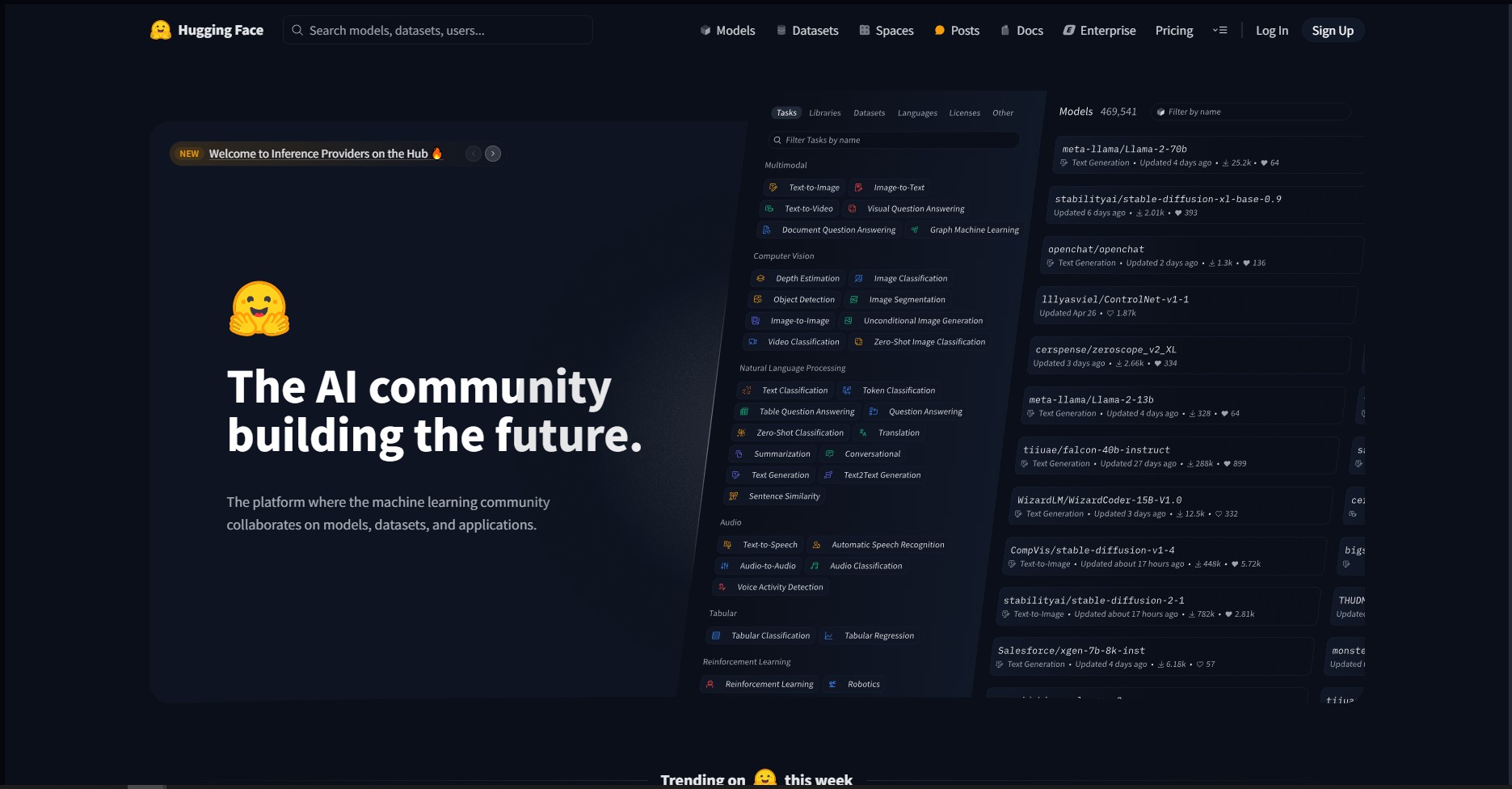The width and height of the screenshot is (1512, 789).
Task: Select the Text-to-Video task icon
Action: 769,209
